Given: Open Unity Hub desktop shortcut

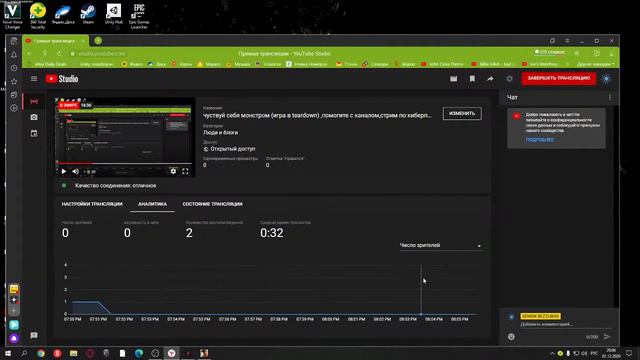Looking at the screenshot, I should (x=113, y=13).
